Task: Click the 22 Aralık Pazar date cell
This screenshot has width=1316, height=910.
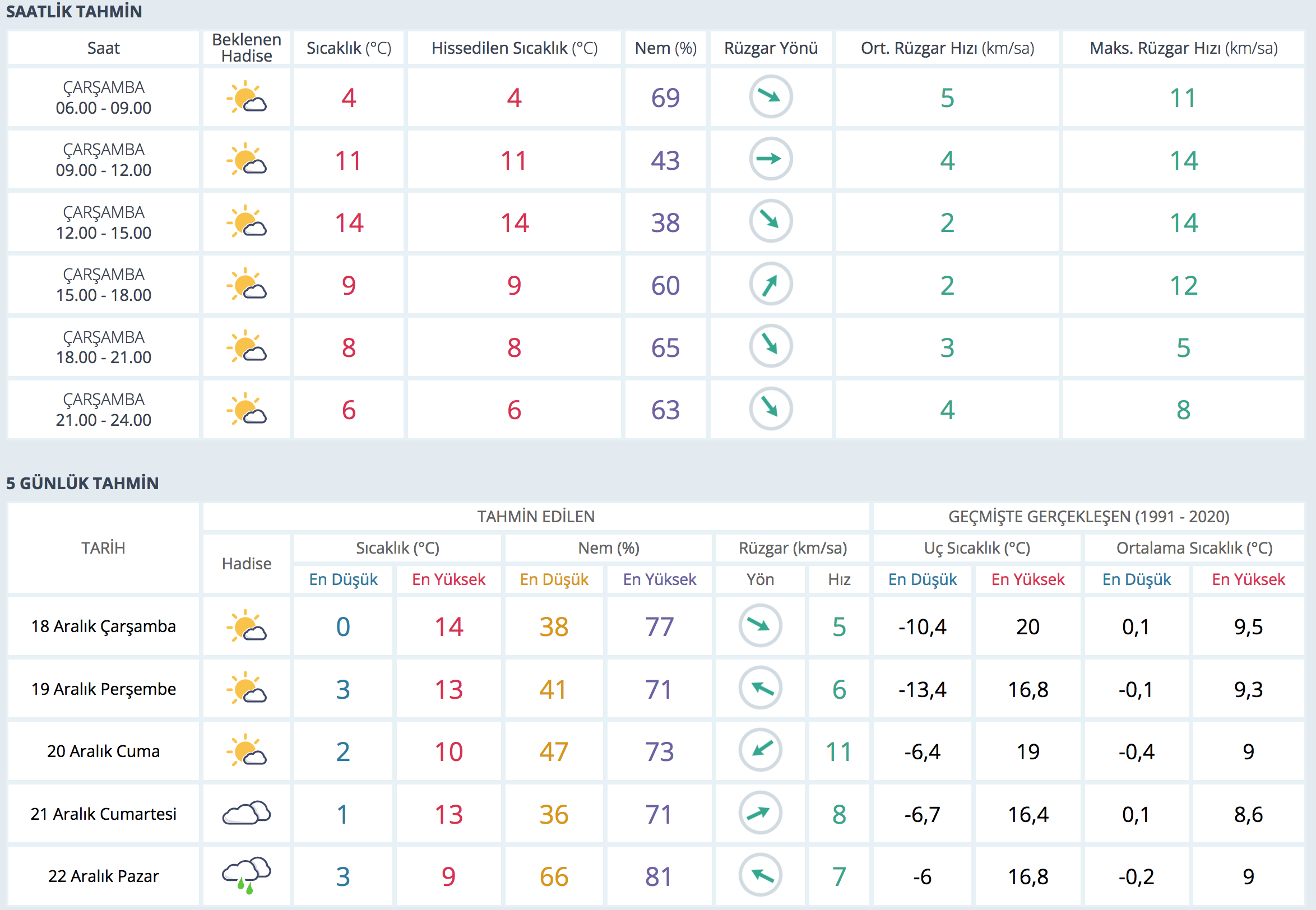Action: coord(103,876)
